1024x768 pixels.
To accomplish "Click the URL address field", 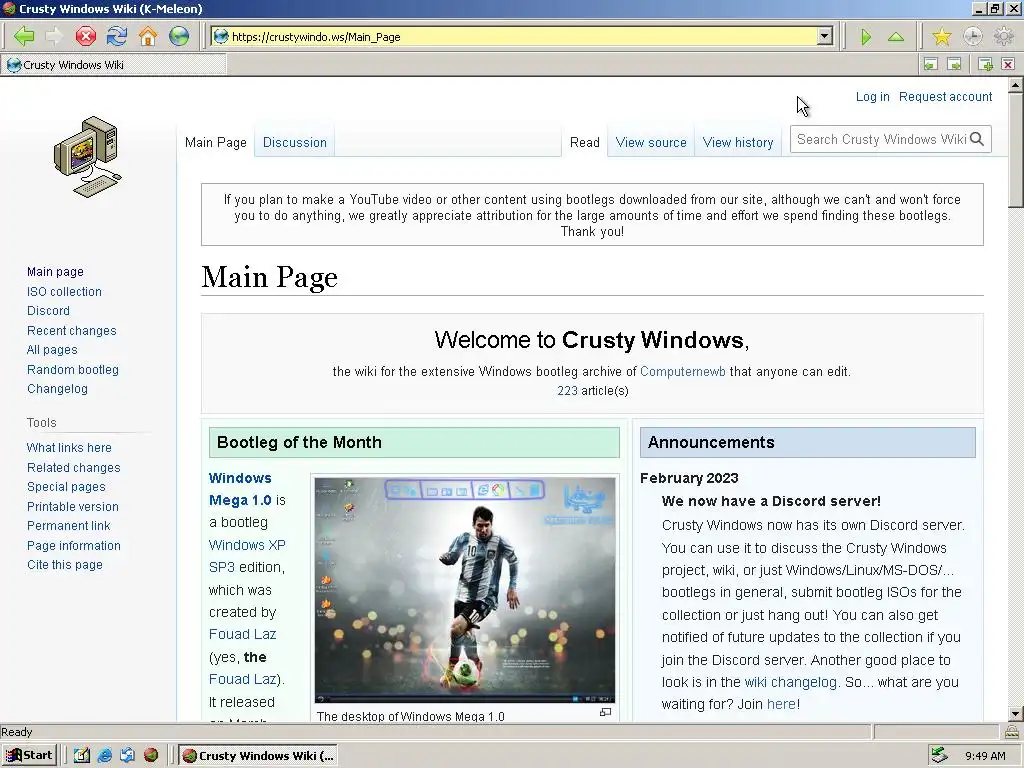I will (522, 37).
